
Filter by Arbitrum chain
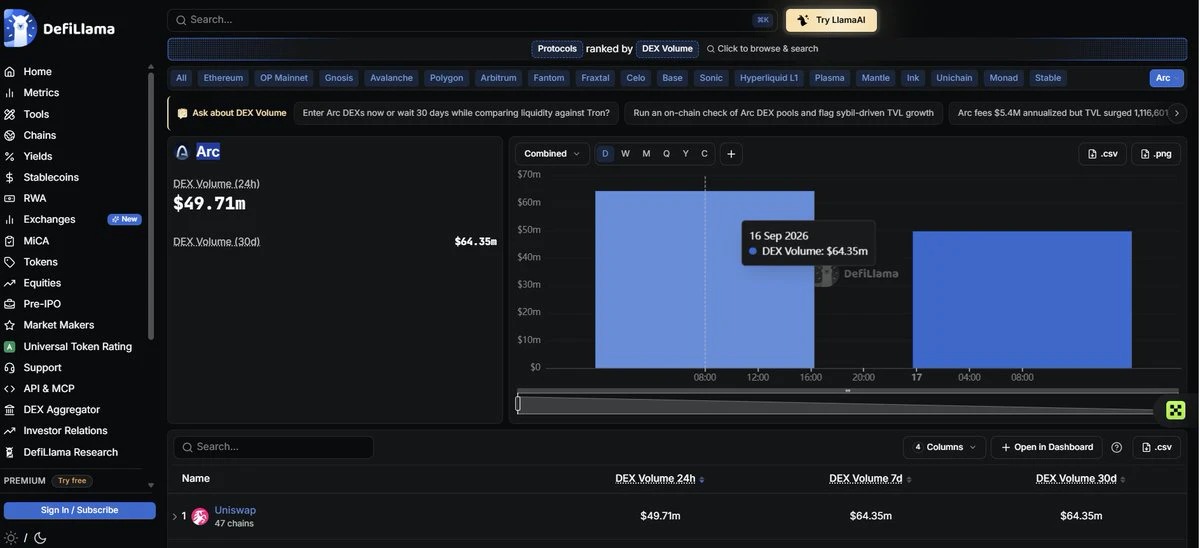coord(498,78)
